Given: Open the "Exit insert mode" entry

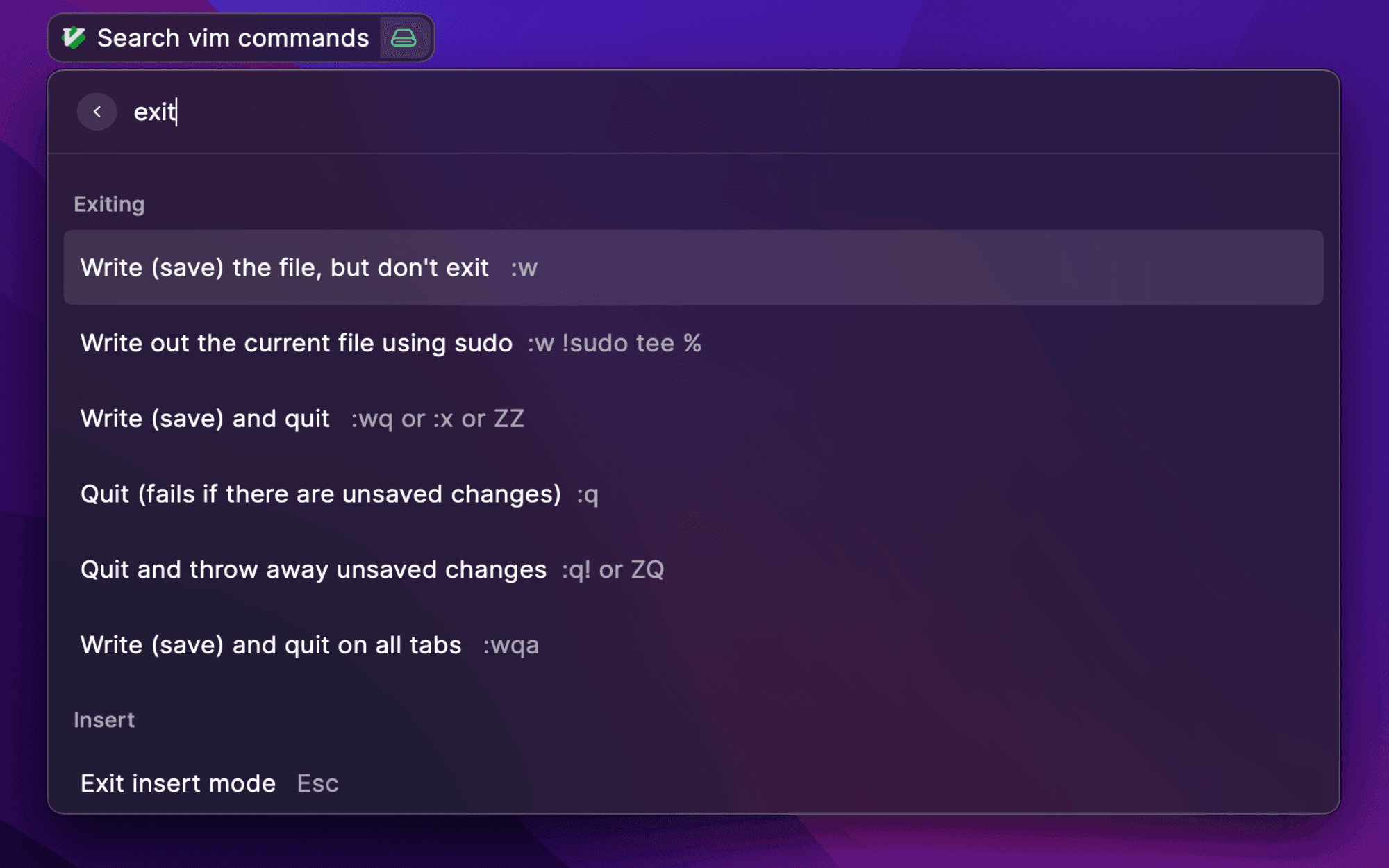Looking at the screenshot, I should [693, 783].
